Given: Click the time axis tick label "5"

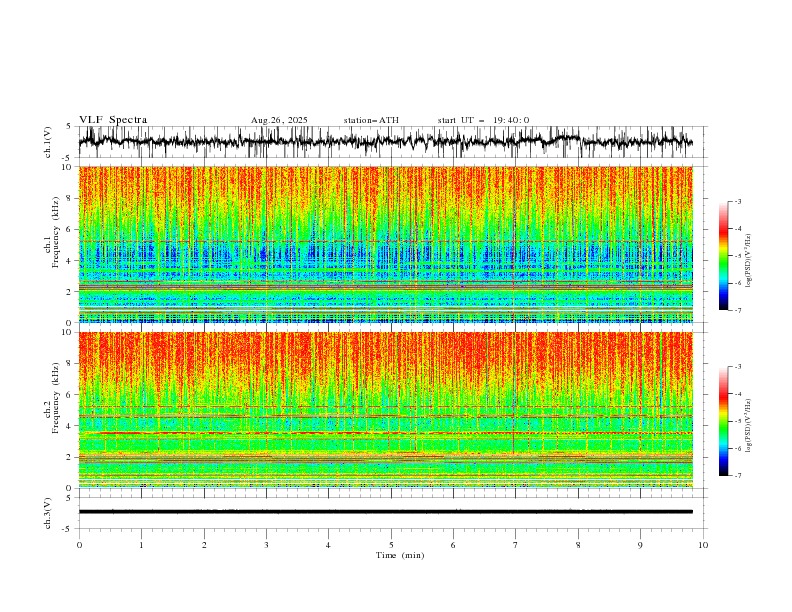Looking at the screenshot, I should coord(391,545).
